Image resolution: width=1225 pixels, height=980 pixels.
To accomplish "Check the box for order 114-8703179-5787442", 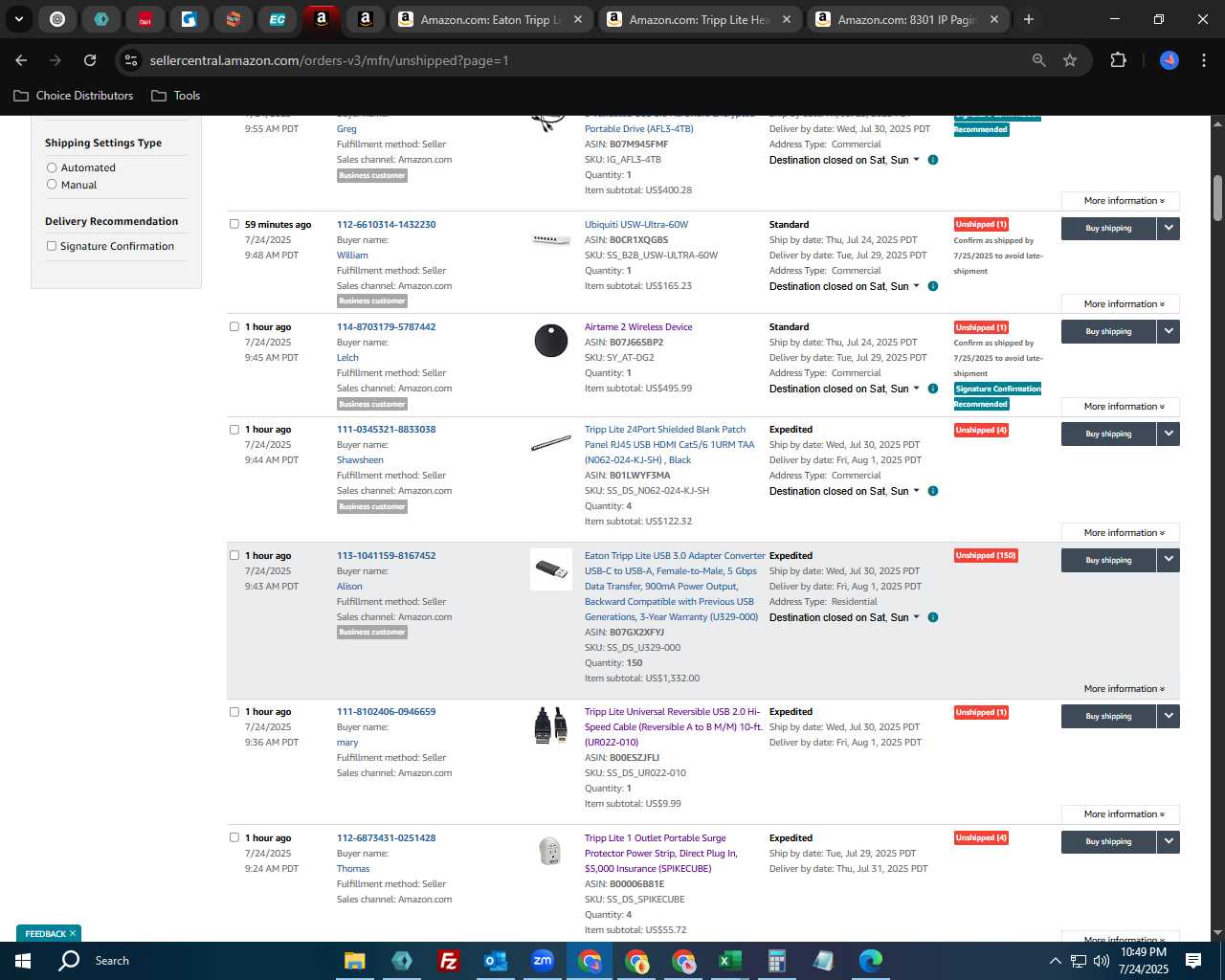I will [x=234, y=326].
